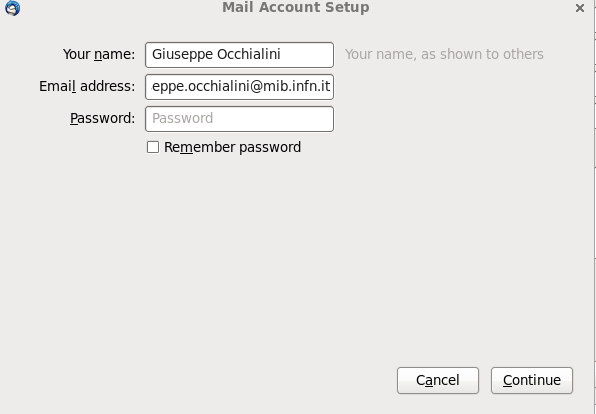Click the "Password:" field label
This screenshot has height=414, width=596.
tap(103, 118)
